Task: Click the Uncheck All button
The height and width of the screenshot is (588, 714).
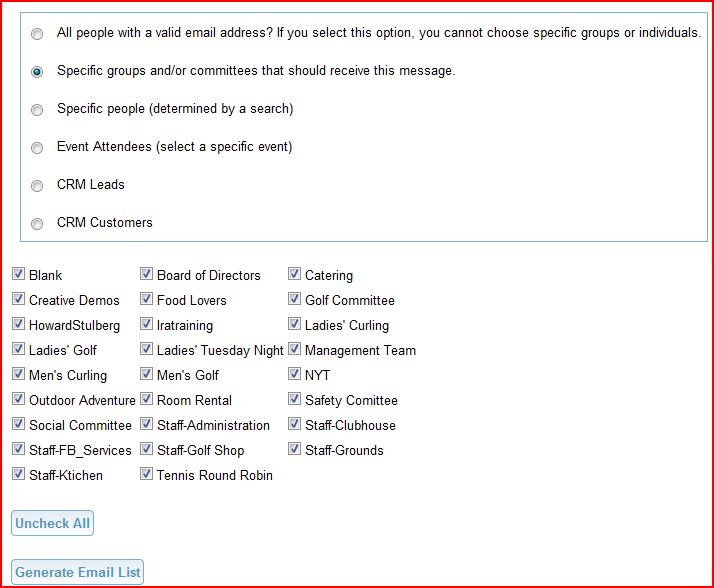Action: (x=53, y=523)
